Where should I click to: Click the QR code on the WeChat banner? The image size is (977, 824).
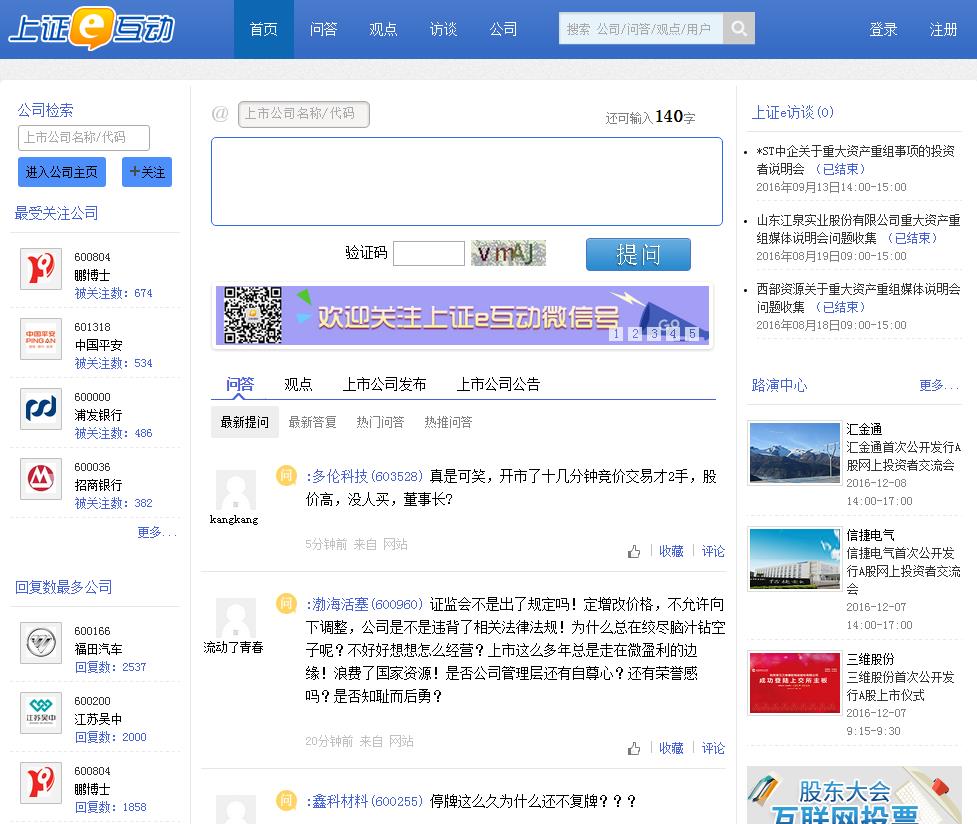[x=253, y=315]
